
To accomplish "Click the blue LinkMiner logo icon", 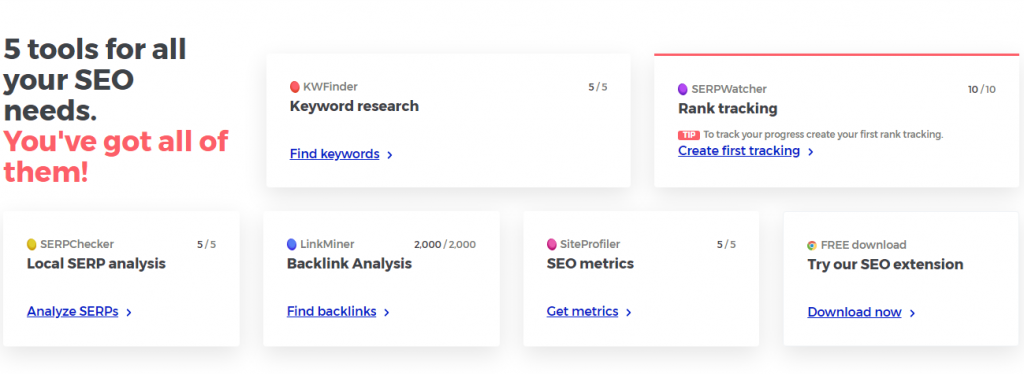I will pos(291,245).
